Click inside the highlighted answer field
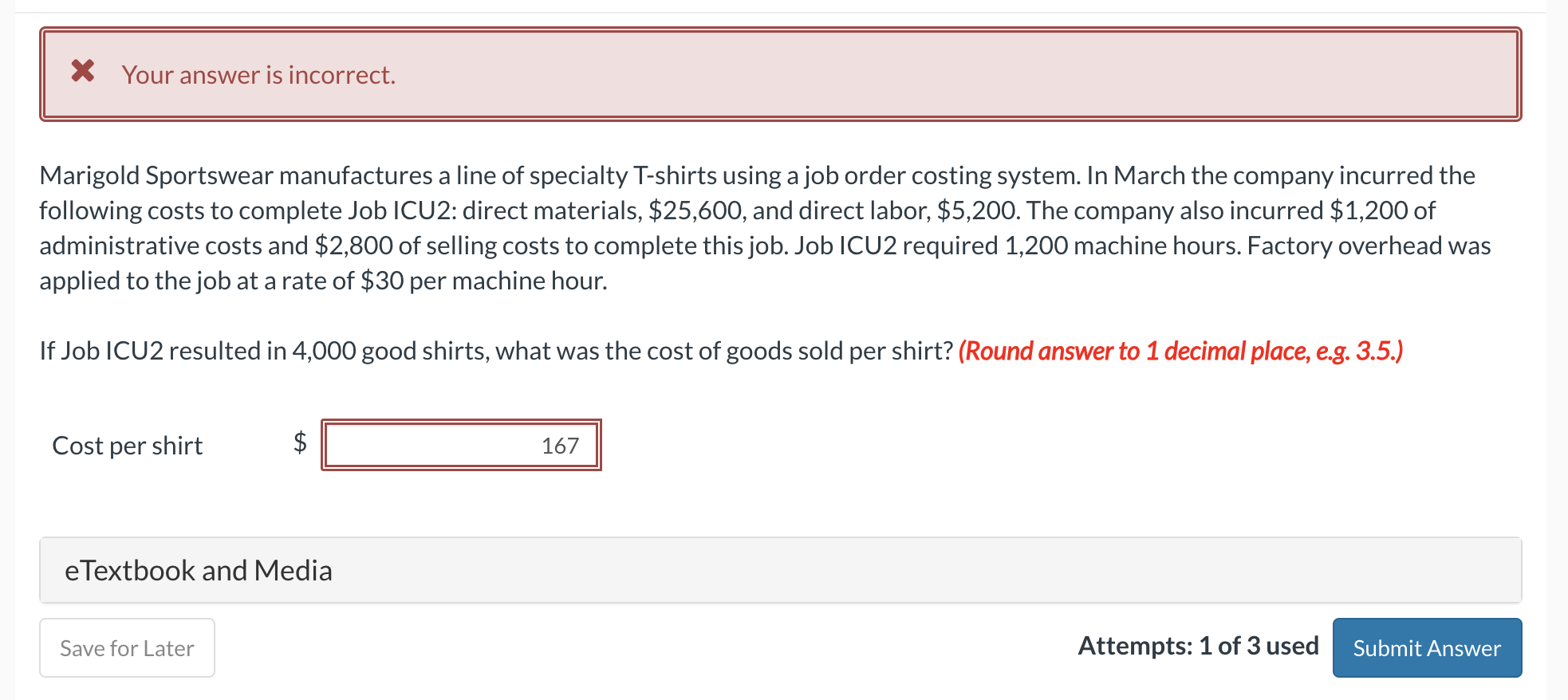 (x=461, y=445)
